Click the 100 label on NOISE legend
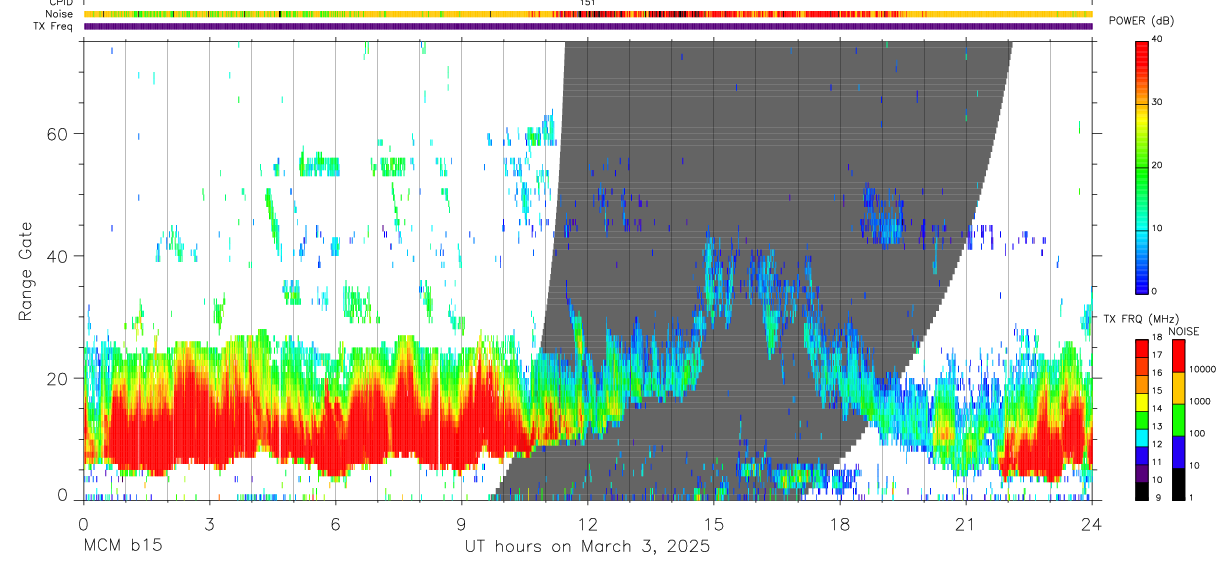Image resolution: width=1228 pixels, height=567 pixels. tap(1196, 433)
